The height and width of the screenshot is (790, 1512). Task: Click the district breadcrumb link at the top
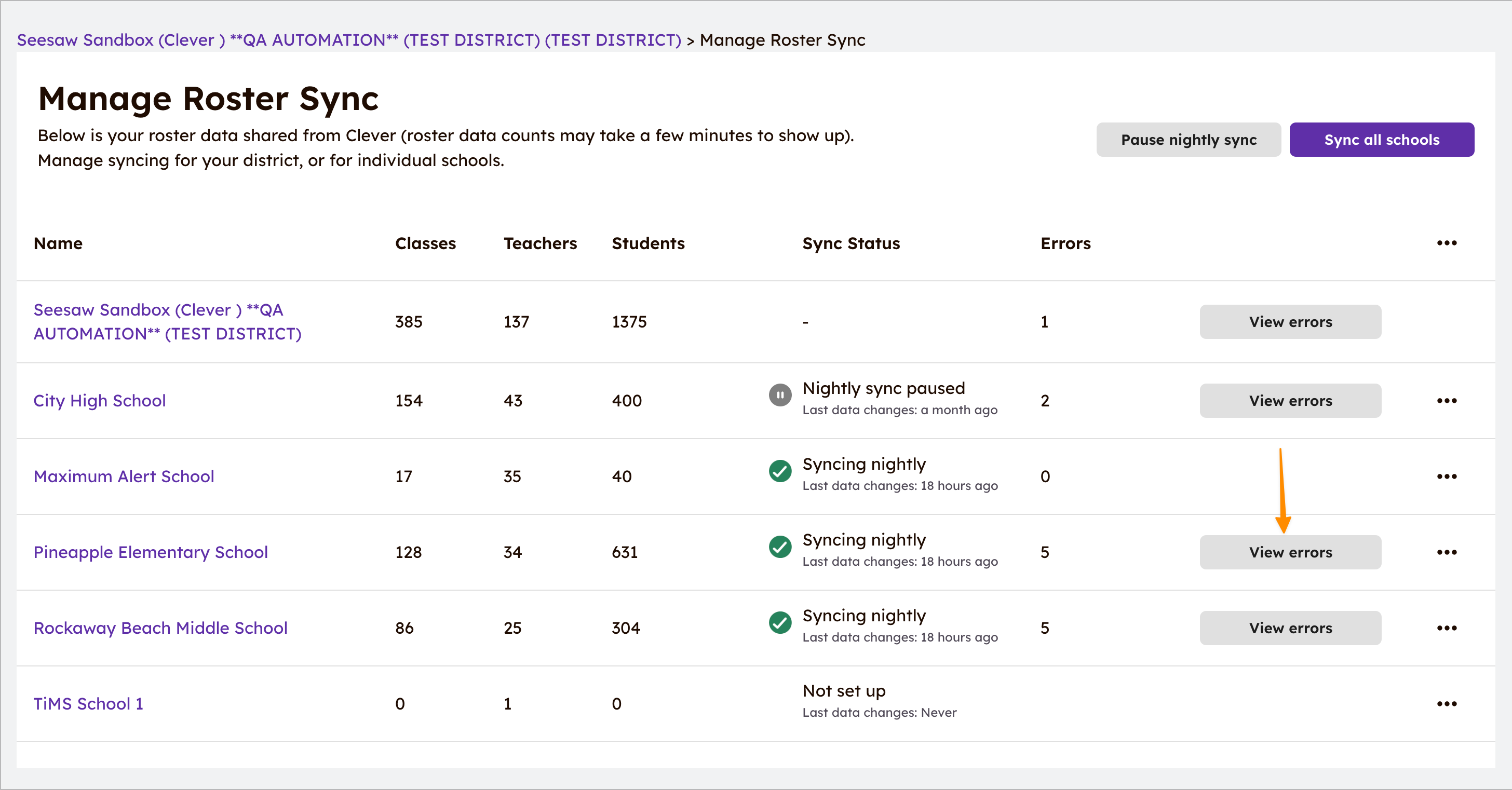(x=349, y=40)
